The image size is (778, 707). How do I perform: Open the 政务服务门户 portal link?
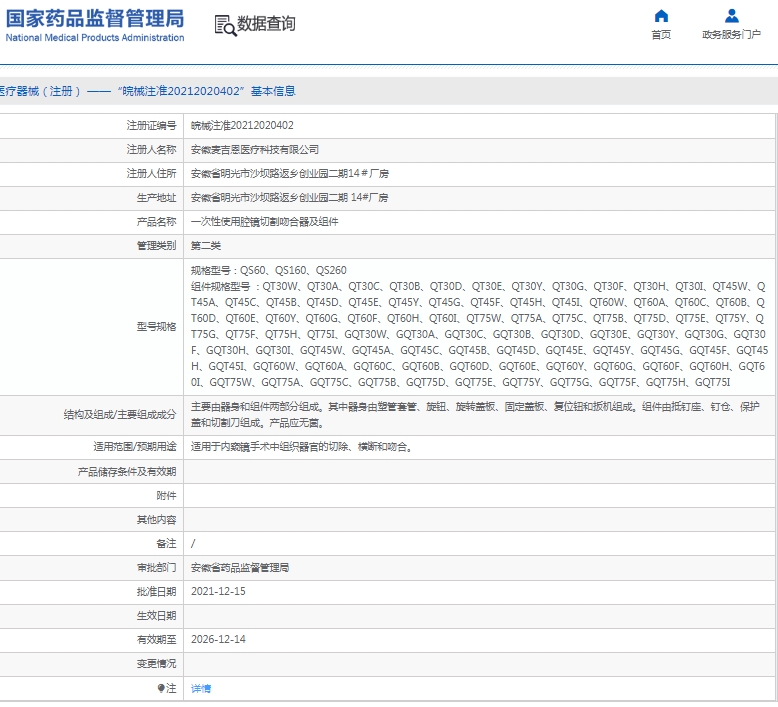(x=731, y=35)
